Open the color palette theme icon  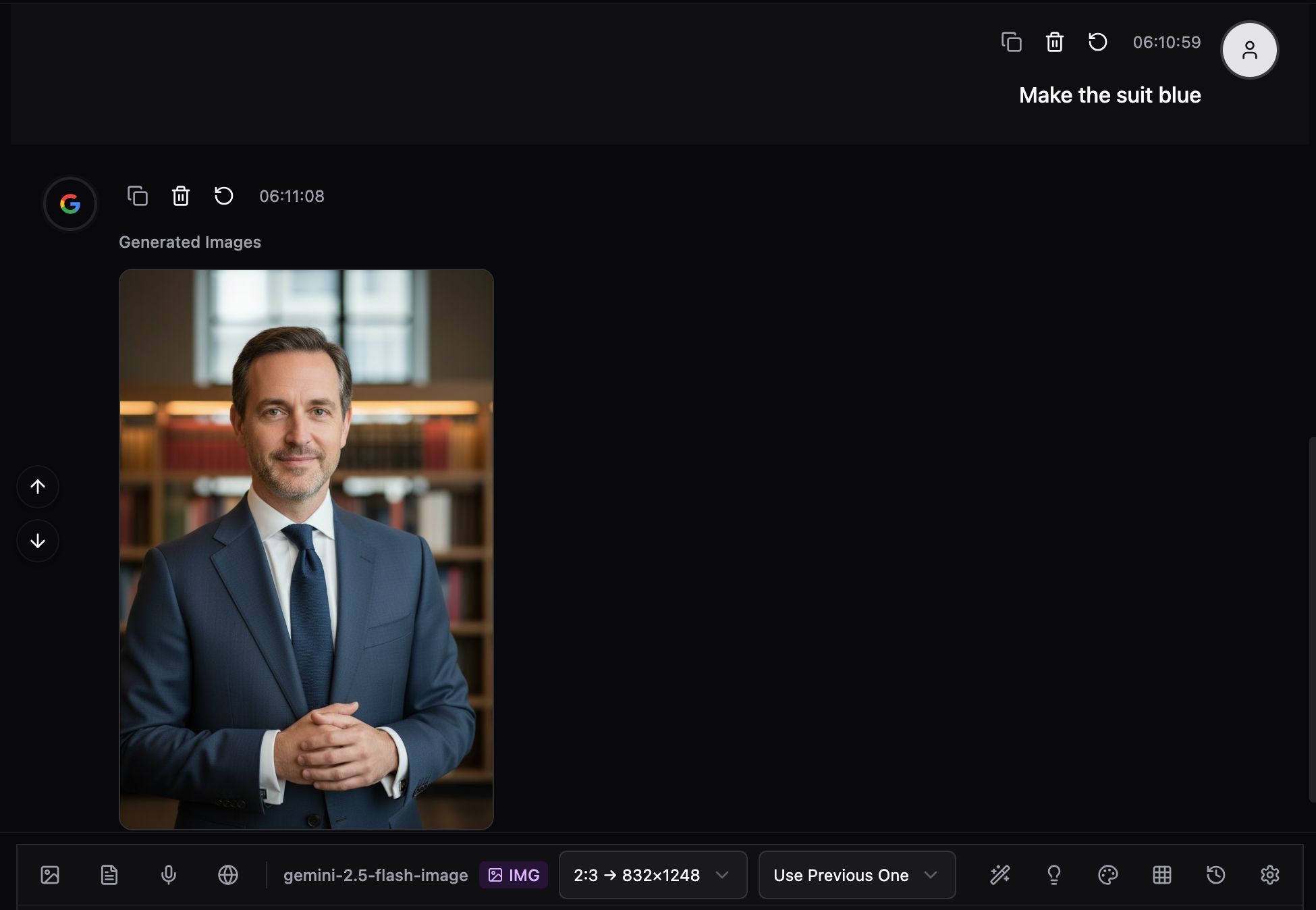(1107, 875)
